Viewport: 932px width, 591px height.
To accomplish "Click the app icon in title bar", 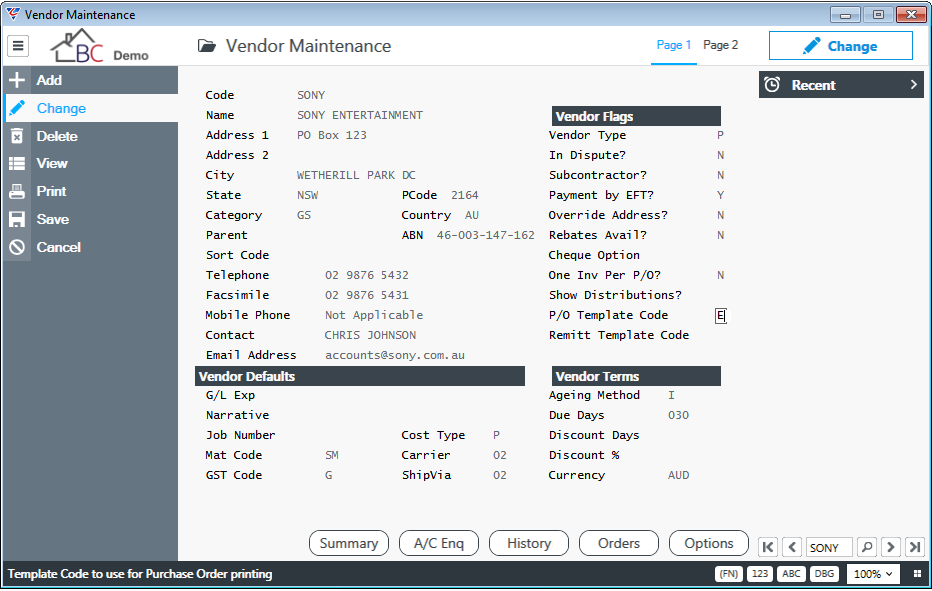I will [x=12, y=14].
